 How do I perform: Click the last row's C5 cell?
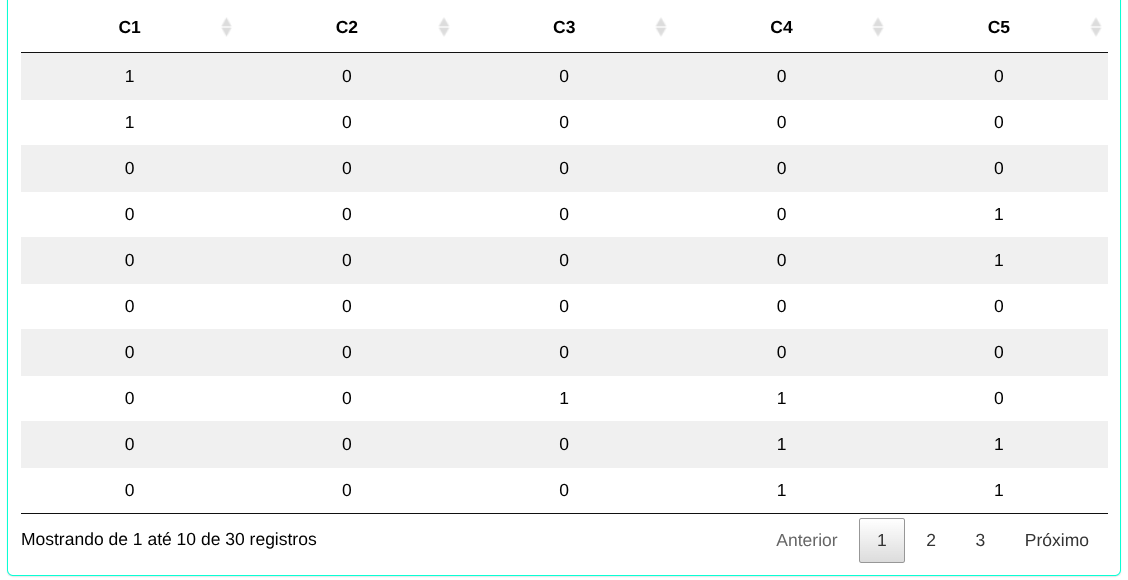point(998,490)
